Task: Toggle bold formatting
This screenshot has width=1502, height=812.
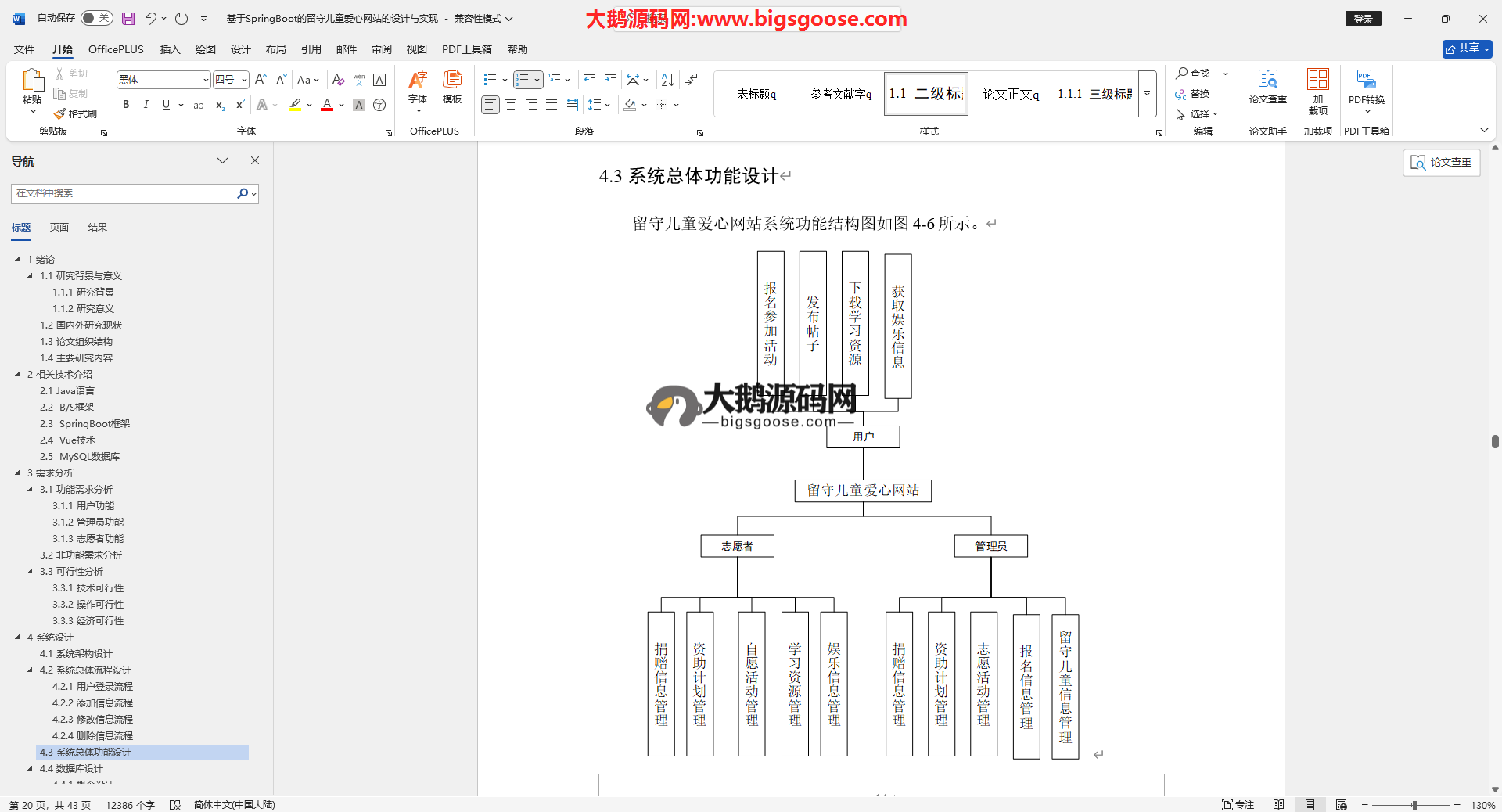Action: 126,105
